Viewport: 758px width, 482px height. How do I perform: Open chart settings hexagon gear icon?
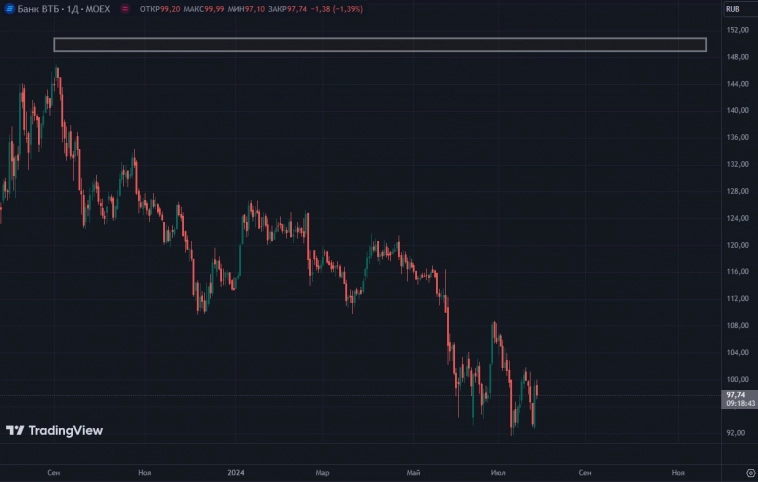(x=751, y=473)
